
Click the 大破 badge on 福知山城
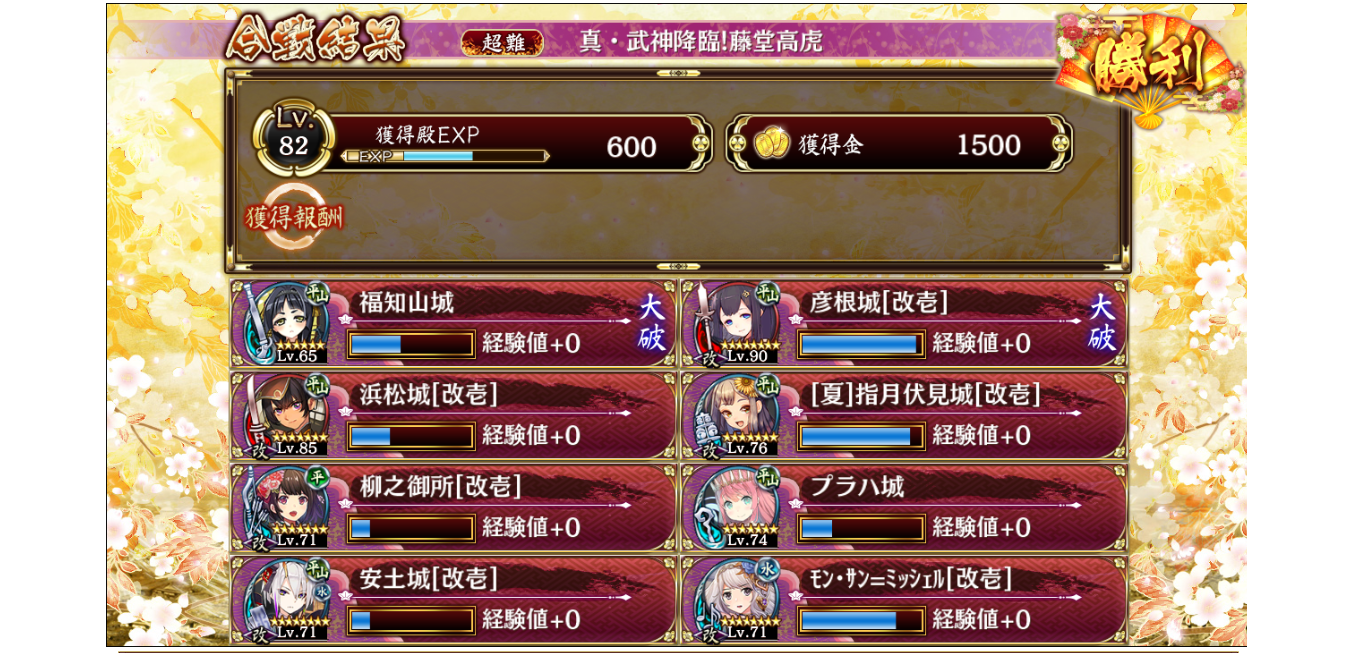(651, 322)
